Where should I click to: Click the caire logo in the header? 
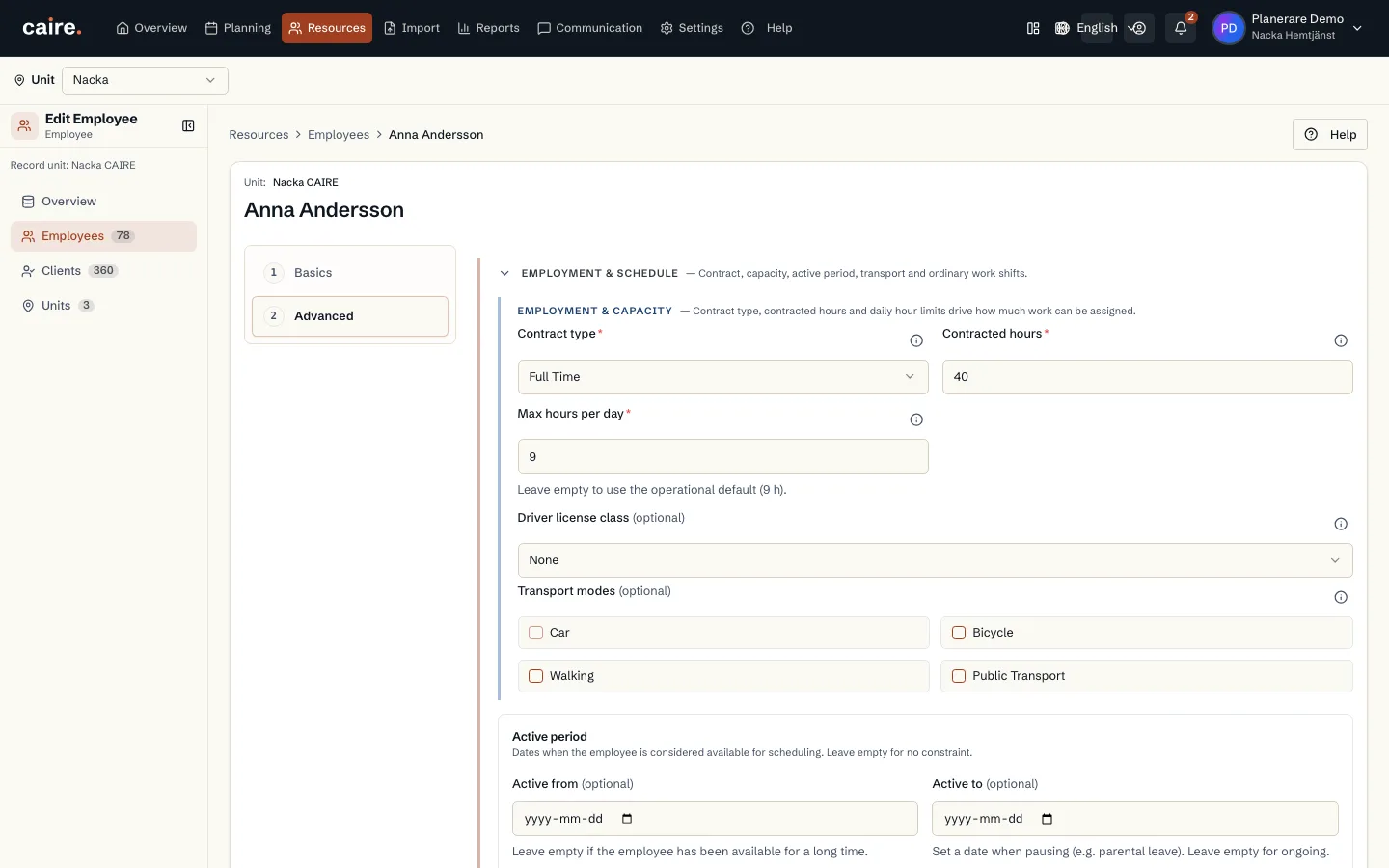coord(52,28)
